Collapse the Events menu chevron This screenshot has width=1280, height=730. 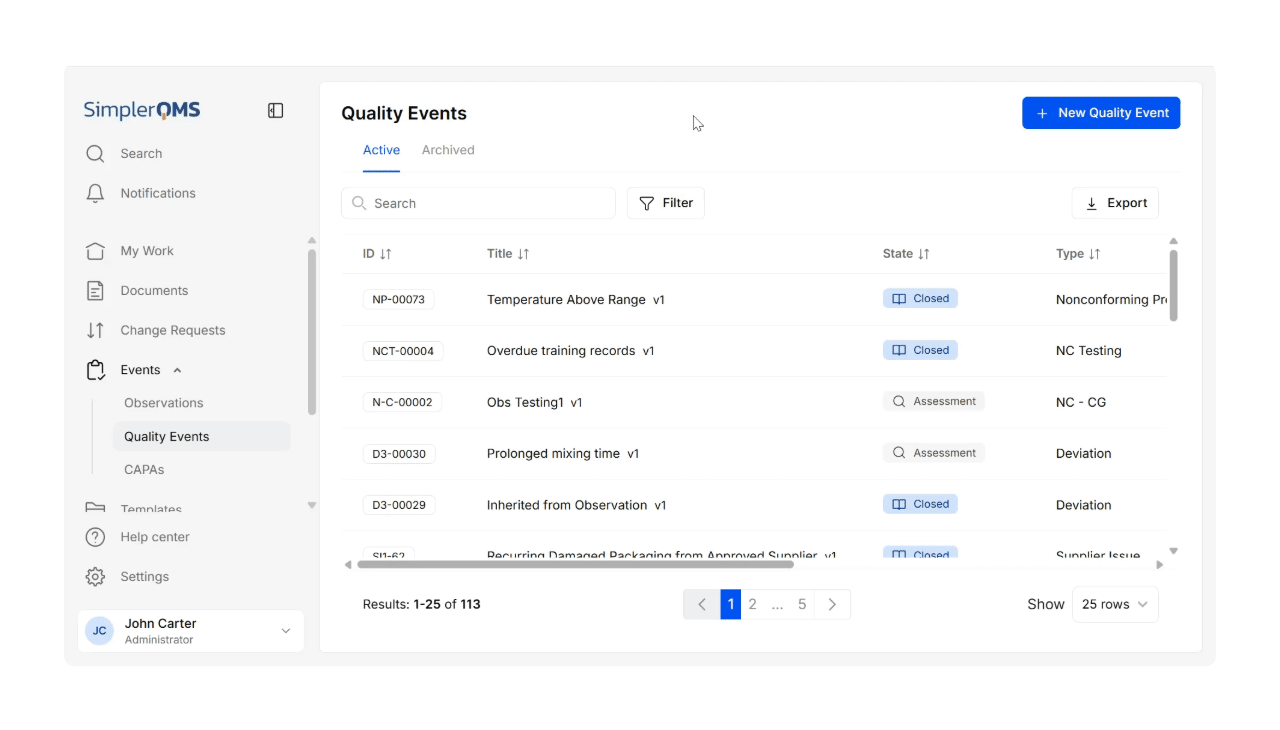click(177, 370)
